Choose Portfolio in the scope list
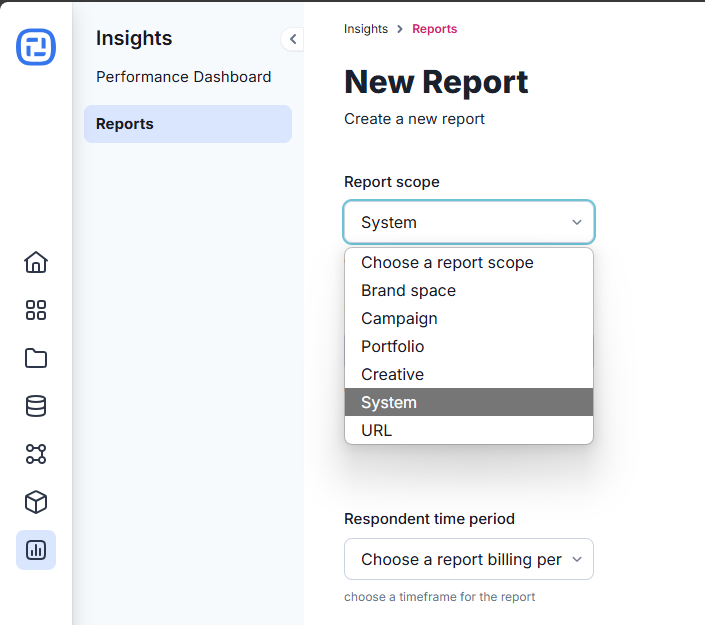Screen dimensions: 705x625 [x=469, y=346]
